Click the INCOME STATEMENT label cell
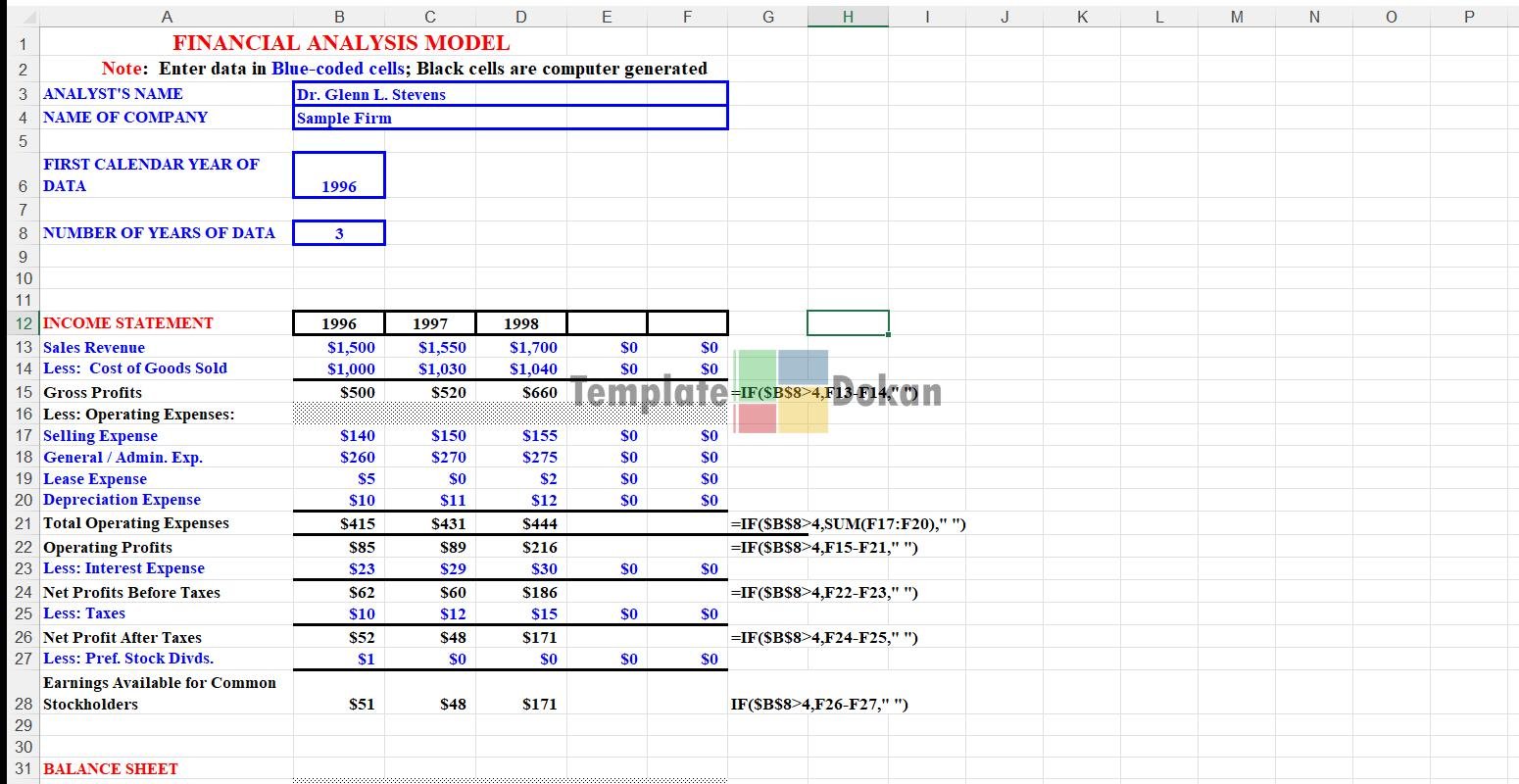Viewport: 1519px width, 784px height. [x=128, y=323]
